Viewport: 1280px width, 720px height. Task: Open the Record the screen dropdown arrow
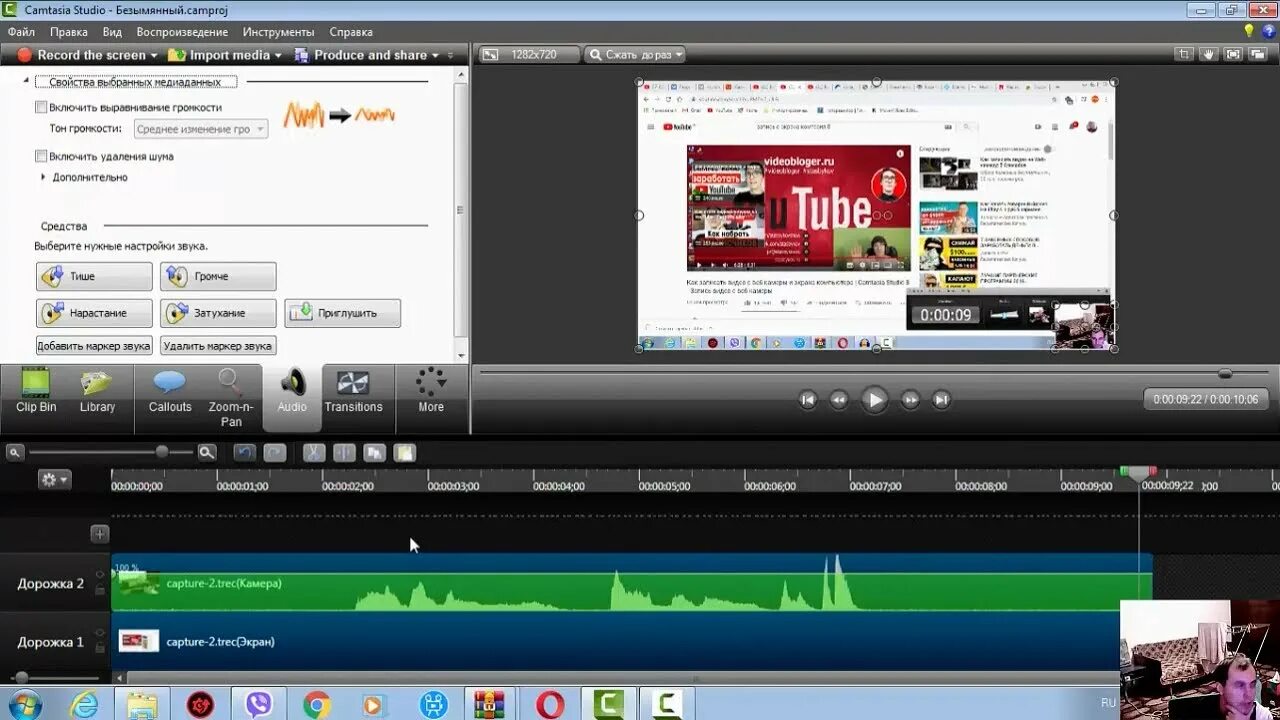(x=154, y=56)
